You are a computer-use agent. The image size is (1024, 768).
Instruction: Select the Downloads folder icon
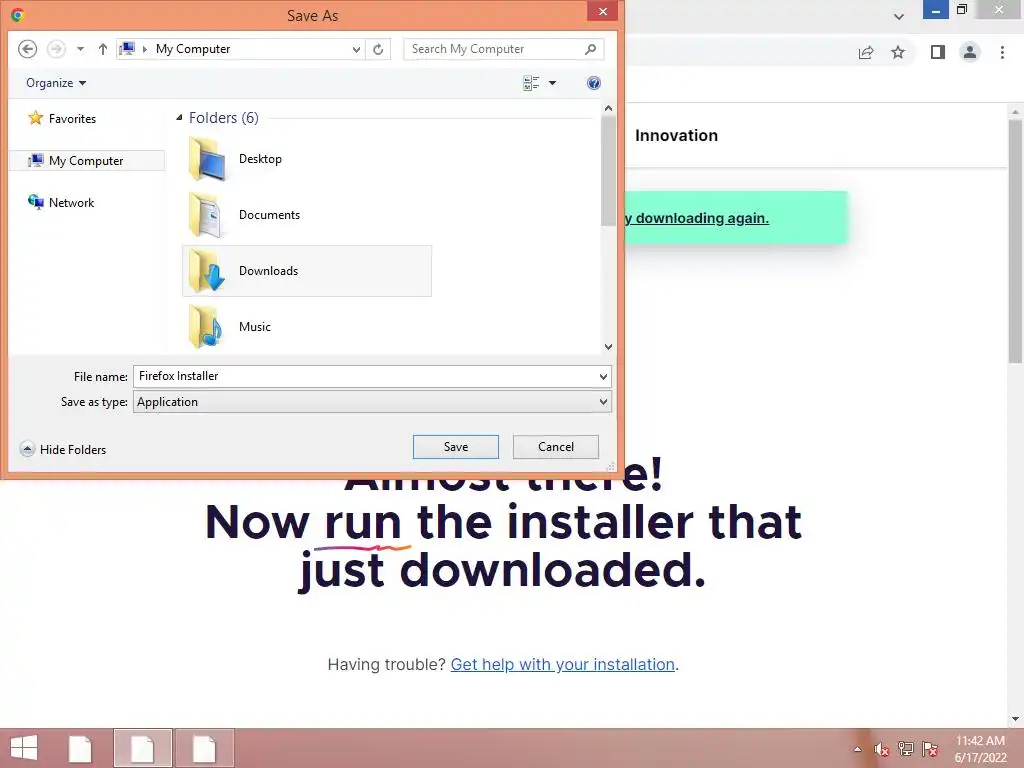pyautogui.click(x=206, y=271)
